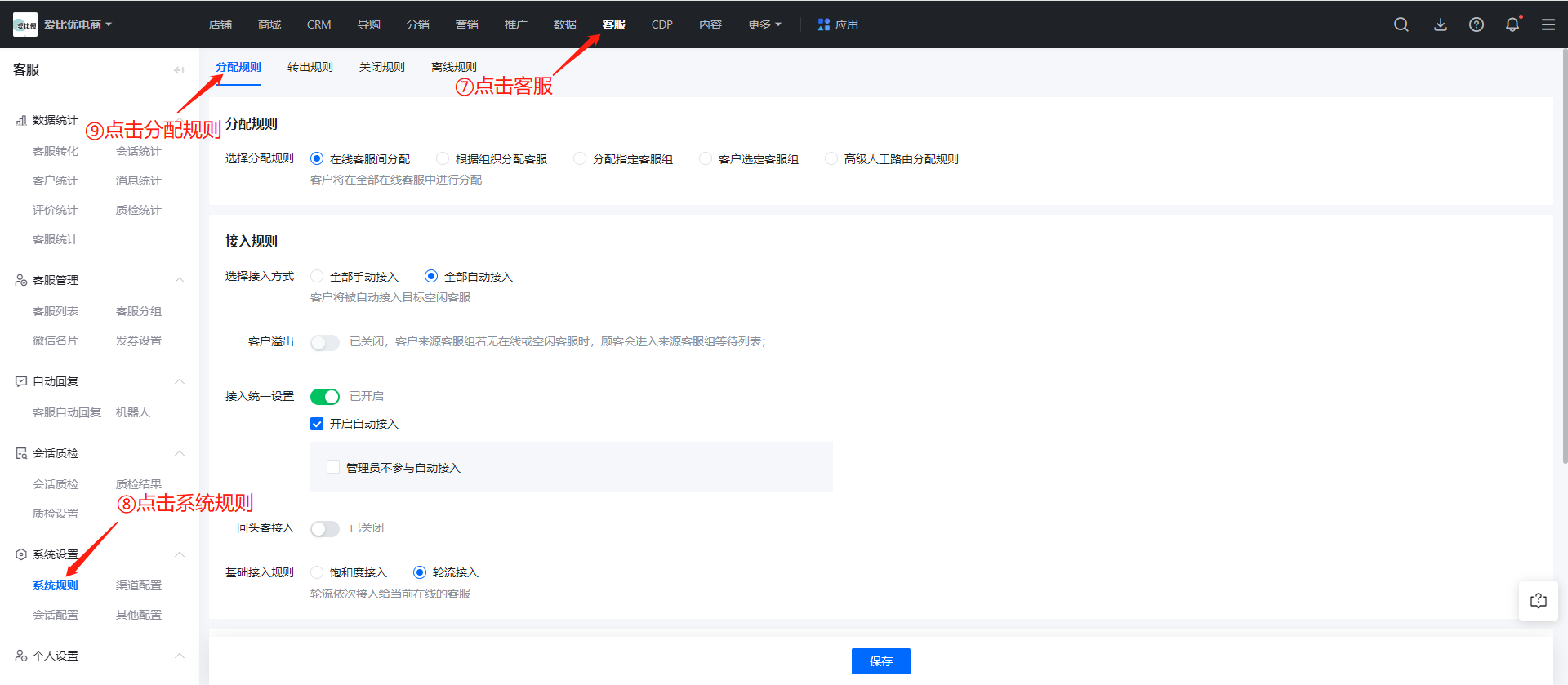Collapse the 客服管理 section chevron
This screenshot has height=685, width=1568.
(180, 280)
